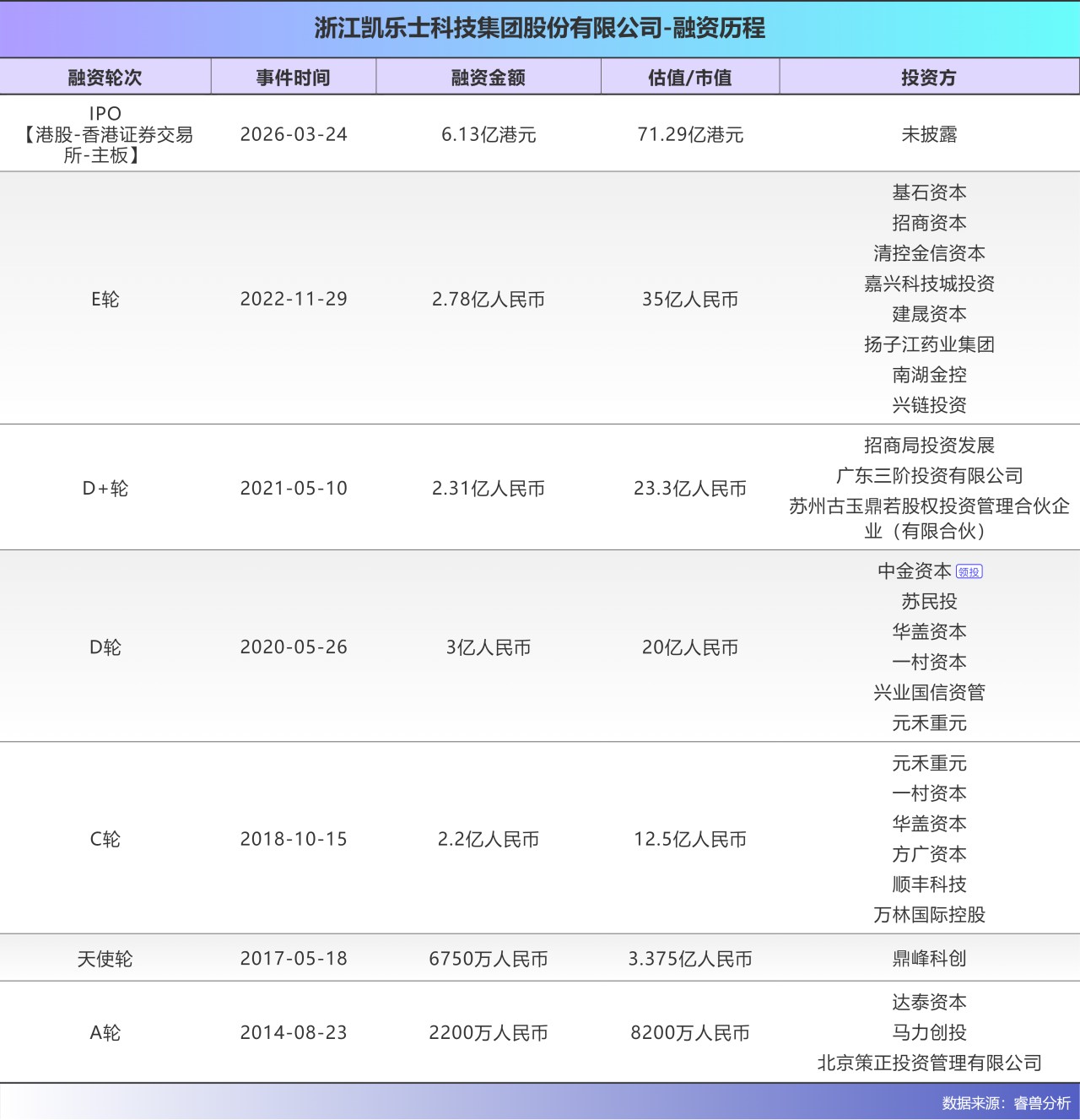1080x1120 pixels.
Task: Click investor 顺丰科技 under C轮
Action: pyautogui.click(x=928, y=884)
